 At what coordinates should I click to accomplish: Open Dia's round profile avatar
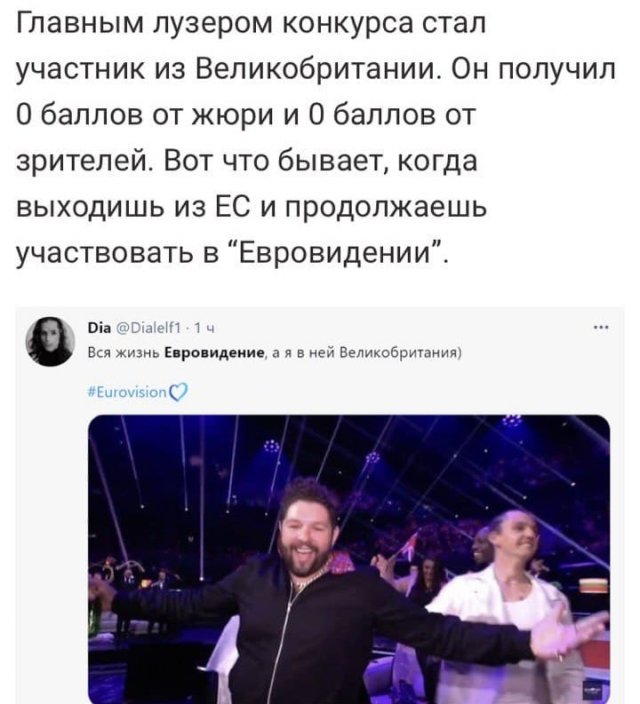[50, 341]
